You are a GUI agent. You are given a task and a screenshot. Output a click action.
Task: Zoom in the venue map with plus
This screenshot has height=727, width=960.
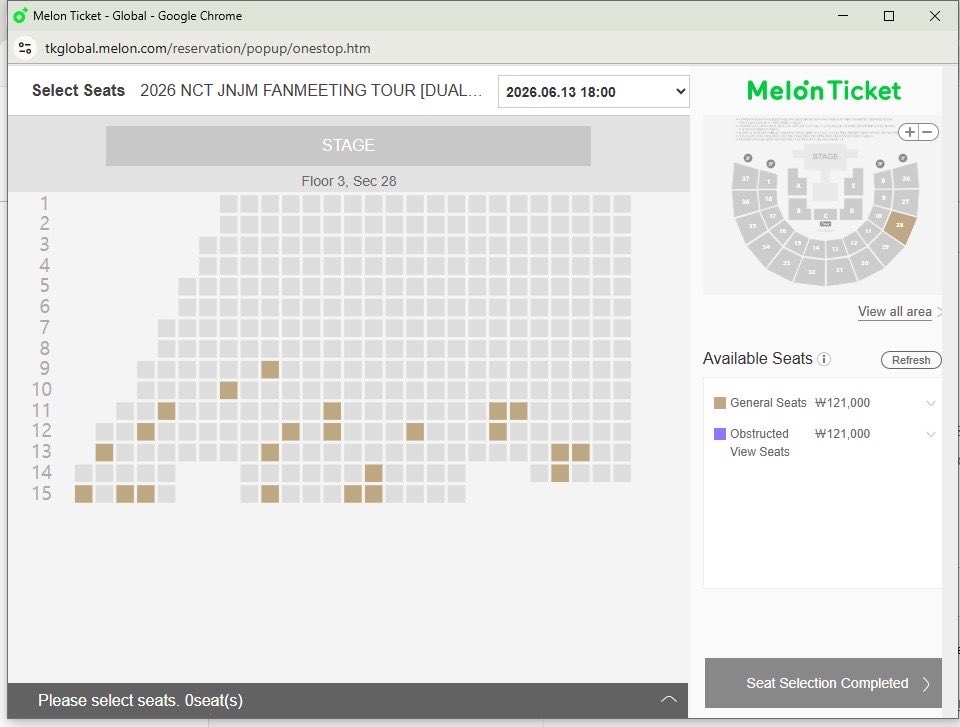(909, 132)
